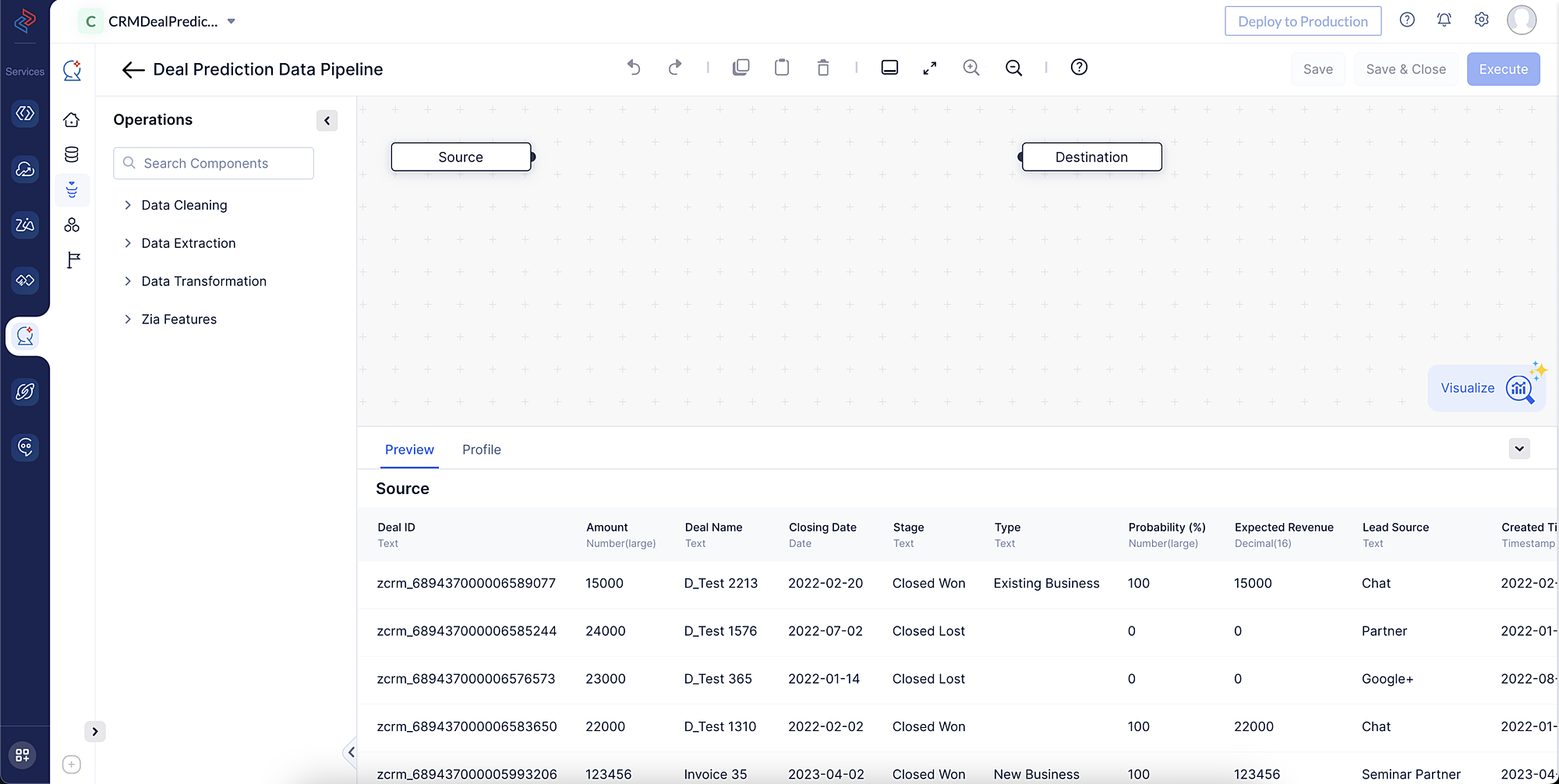Click the undo arrow icon
The height and width of the screenshot is (784, 1559).
coord(634,68)
